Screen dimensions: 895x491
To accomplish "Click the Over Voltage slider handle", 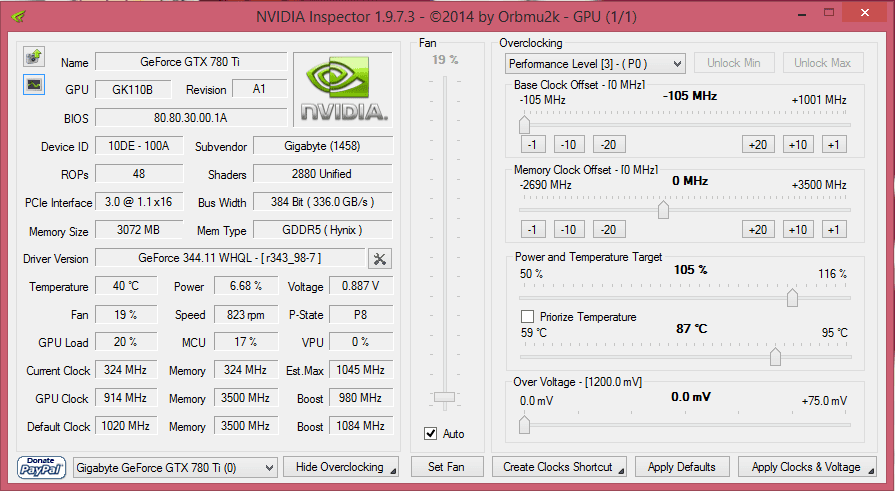I will click(525, 425).
